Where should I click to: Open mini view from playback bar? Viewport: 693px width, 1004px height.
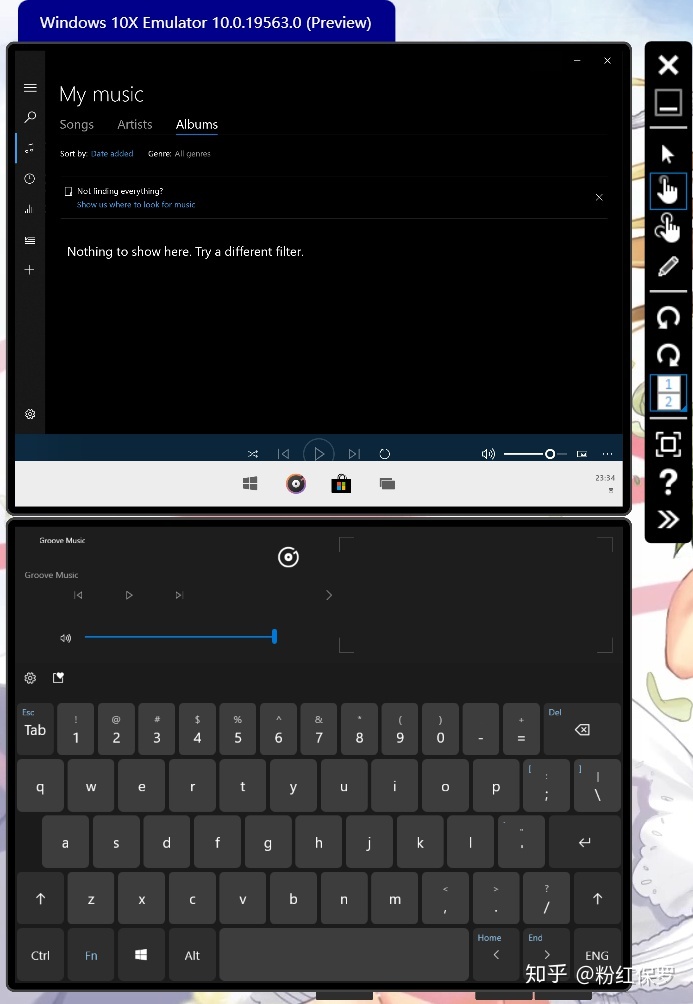582,454
